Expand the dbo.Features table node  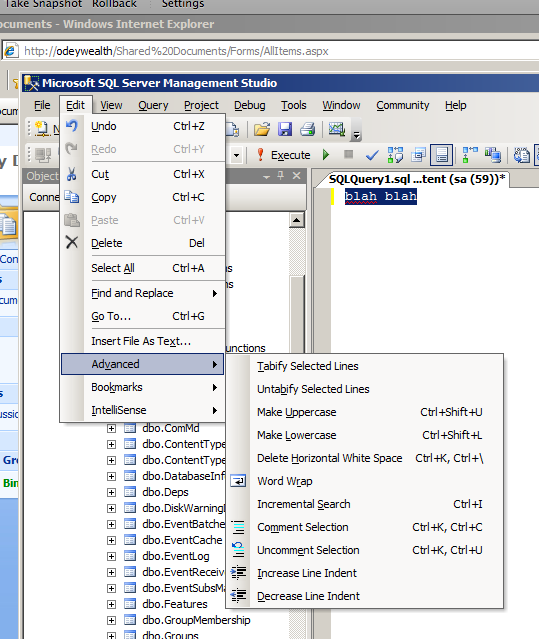pyautogui.click(x=111, y=604)
